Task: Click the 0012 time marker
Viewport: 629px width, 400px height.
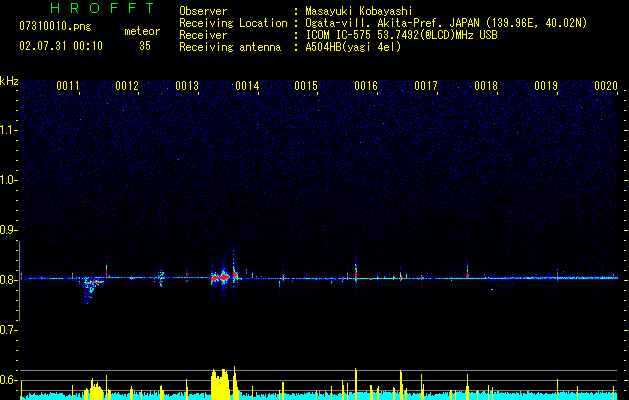Action: tap(127, 86)
